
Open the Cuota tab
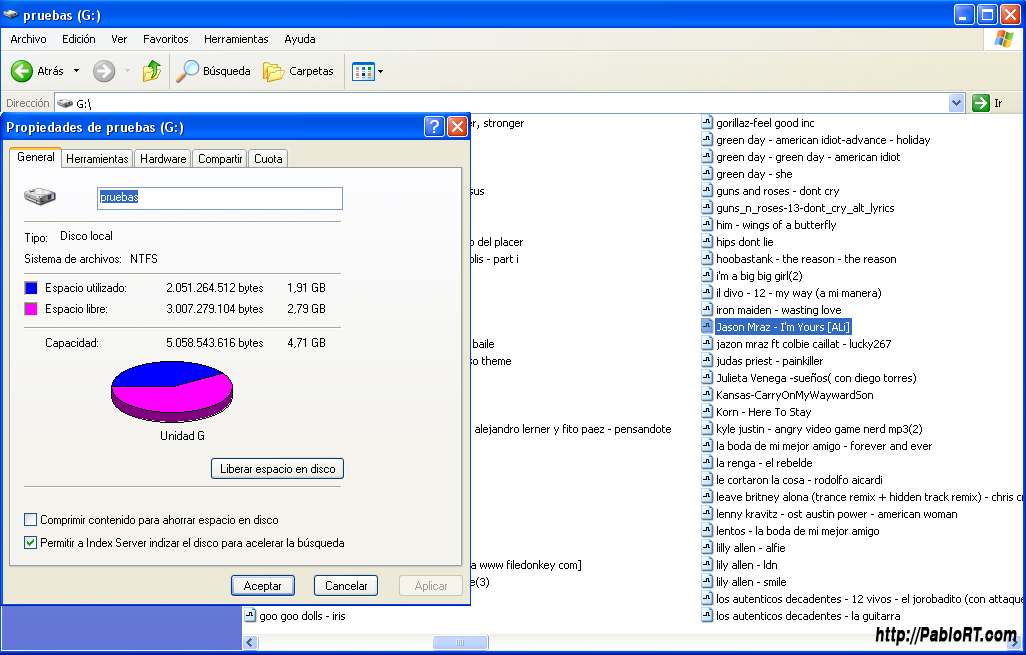[x=268, y=159]
